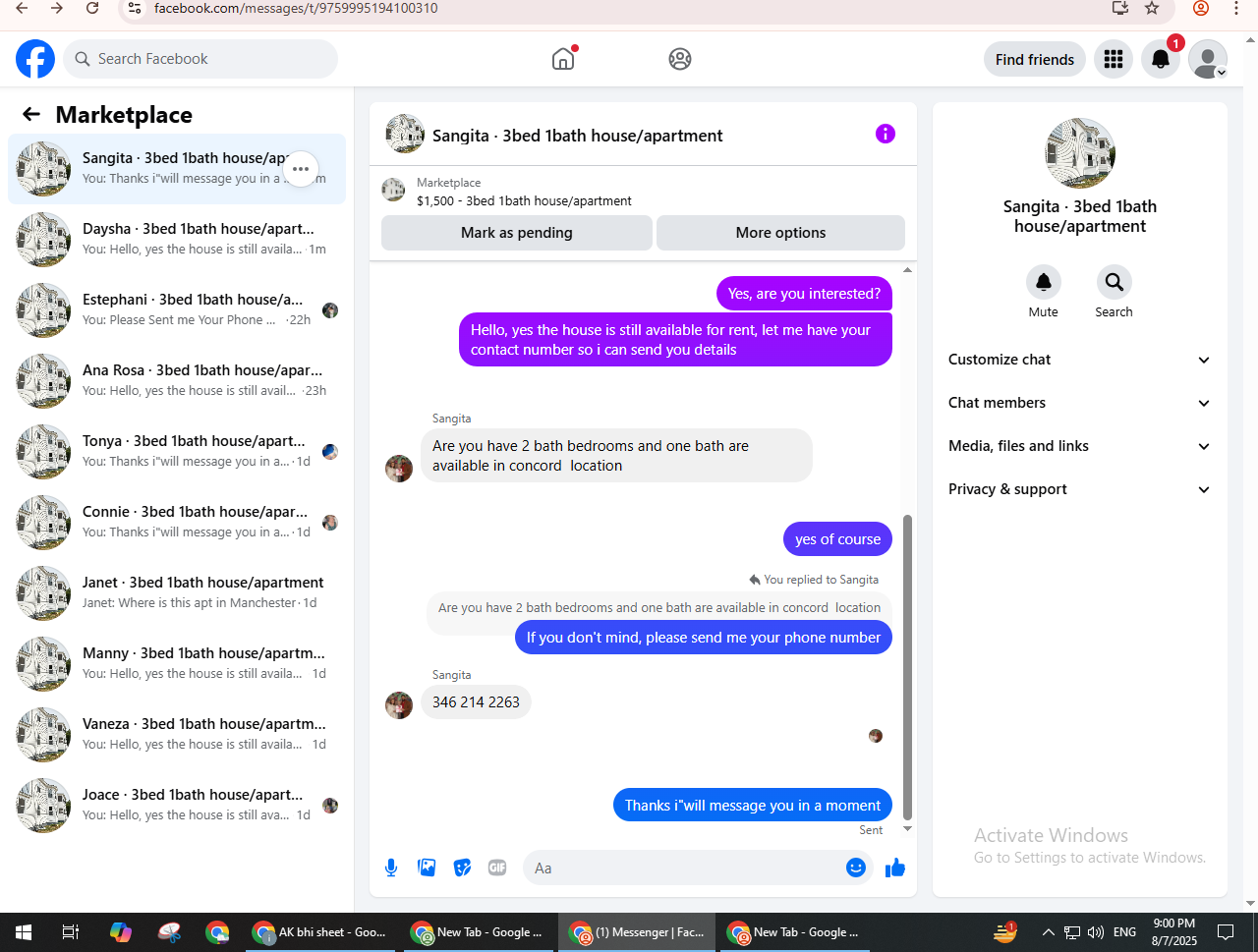
Task: Expand Media, files and links section
Action: click(x=1080, y=446)
